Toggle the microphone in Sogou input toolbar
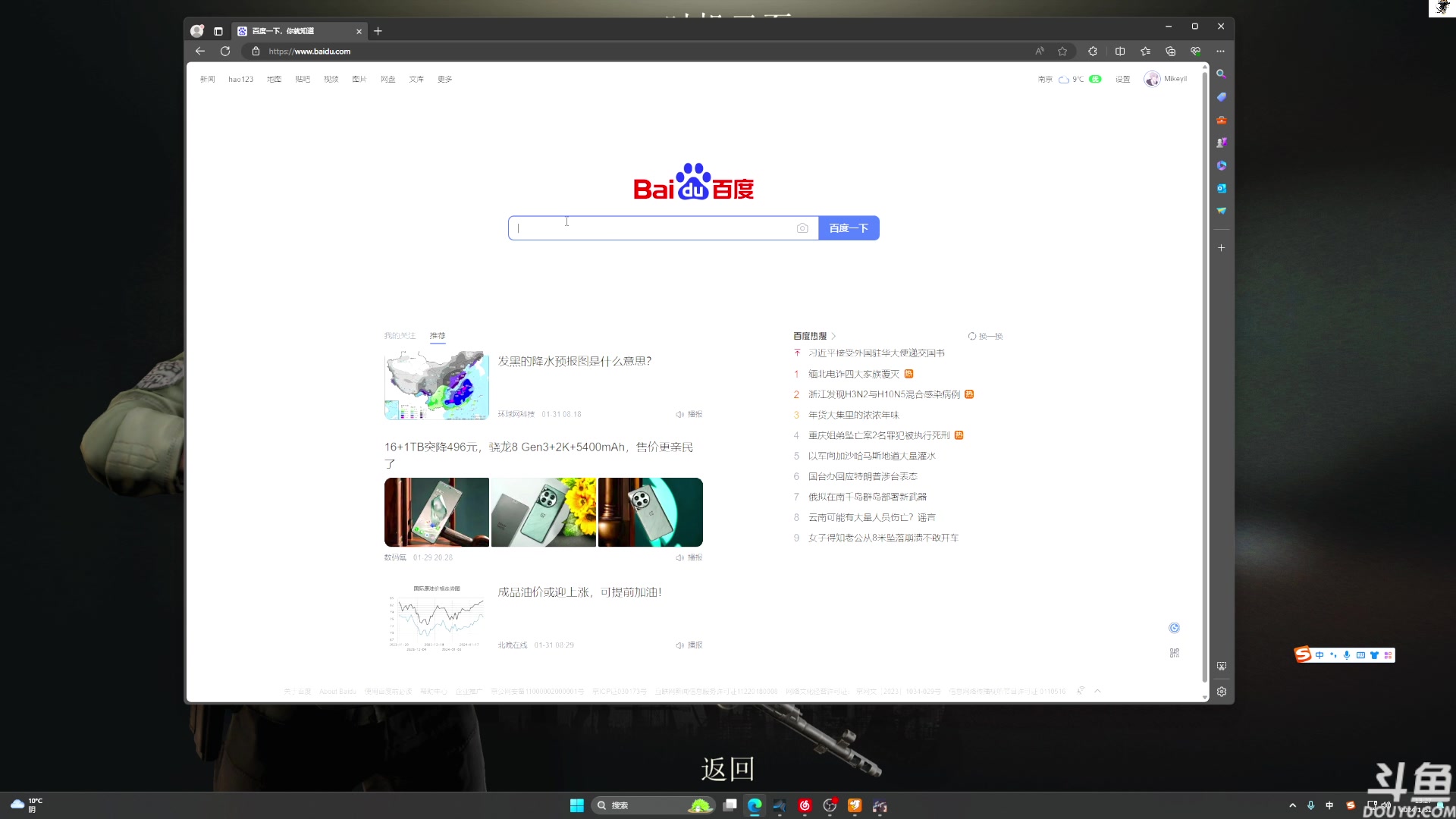 tap(1347, 654)
